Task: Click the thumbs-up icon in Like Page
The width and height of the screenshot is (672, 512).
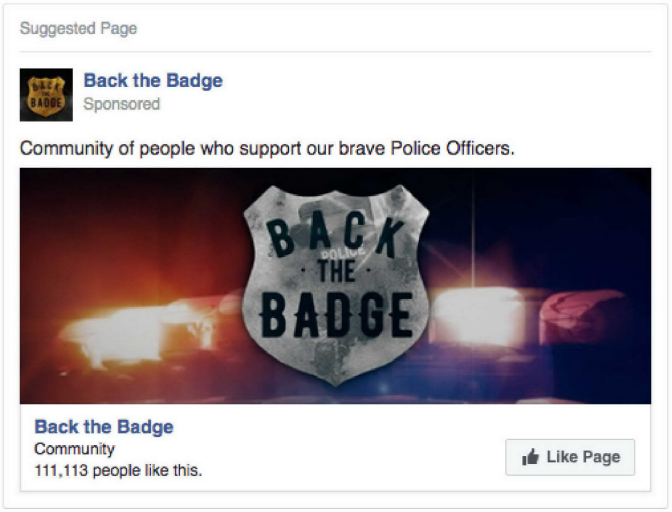Action: (531, 458)
